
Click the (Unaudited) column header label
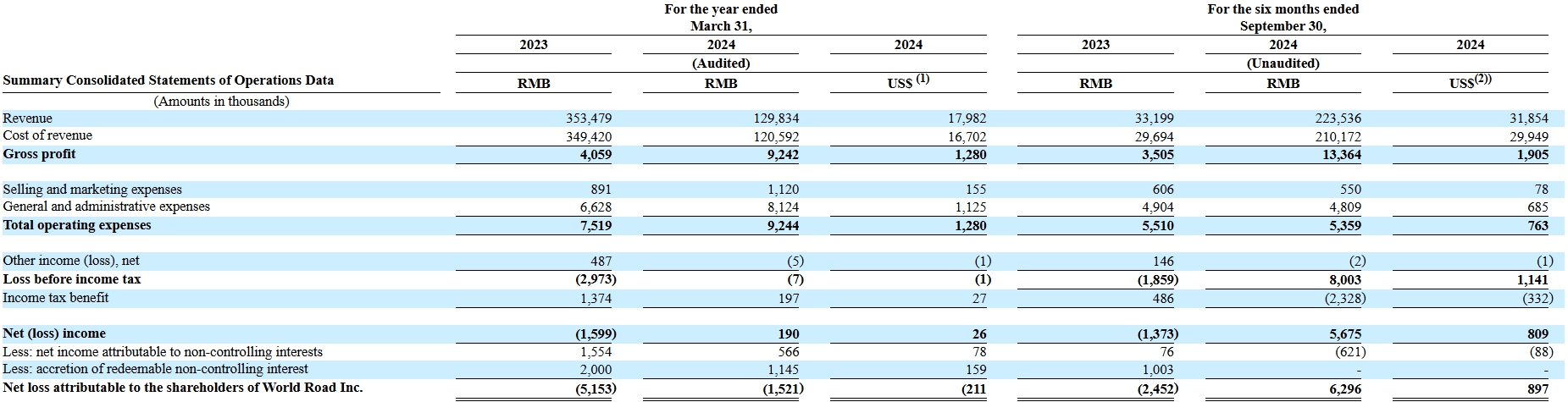(1283, 63)
